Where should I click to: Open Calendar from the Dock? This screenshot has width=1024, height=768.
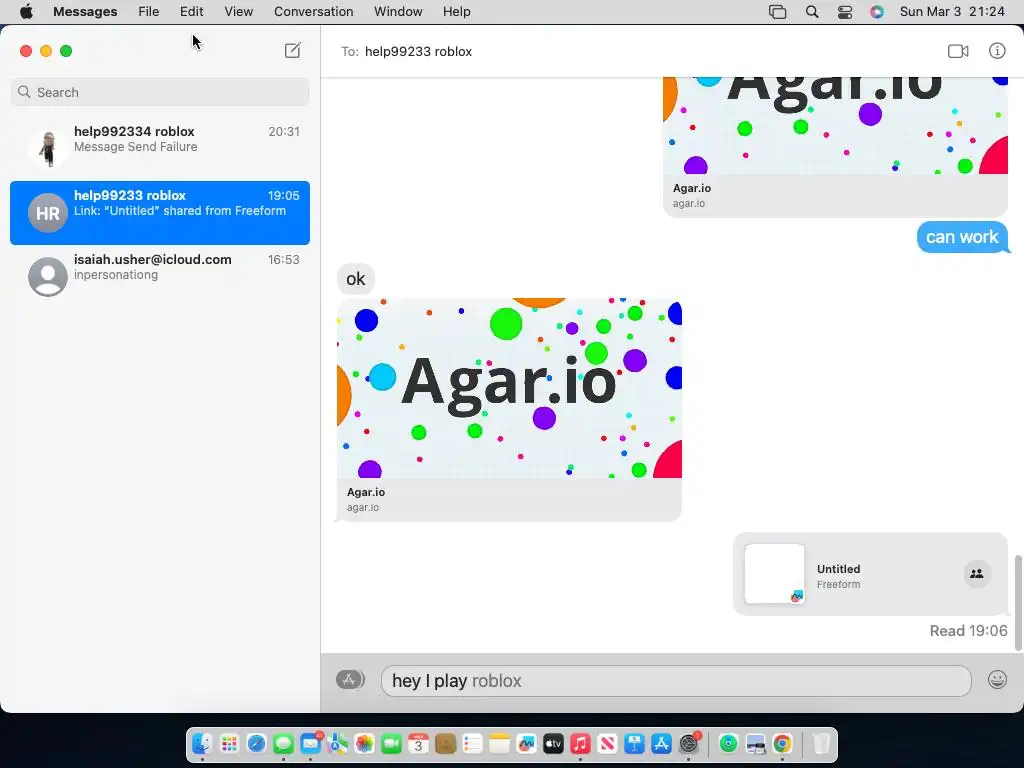(x=419, y=744)
